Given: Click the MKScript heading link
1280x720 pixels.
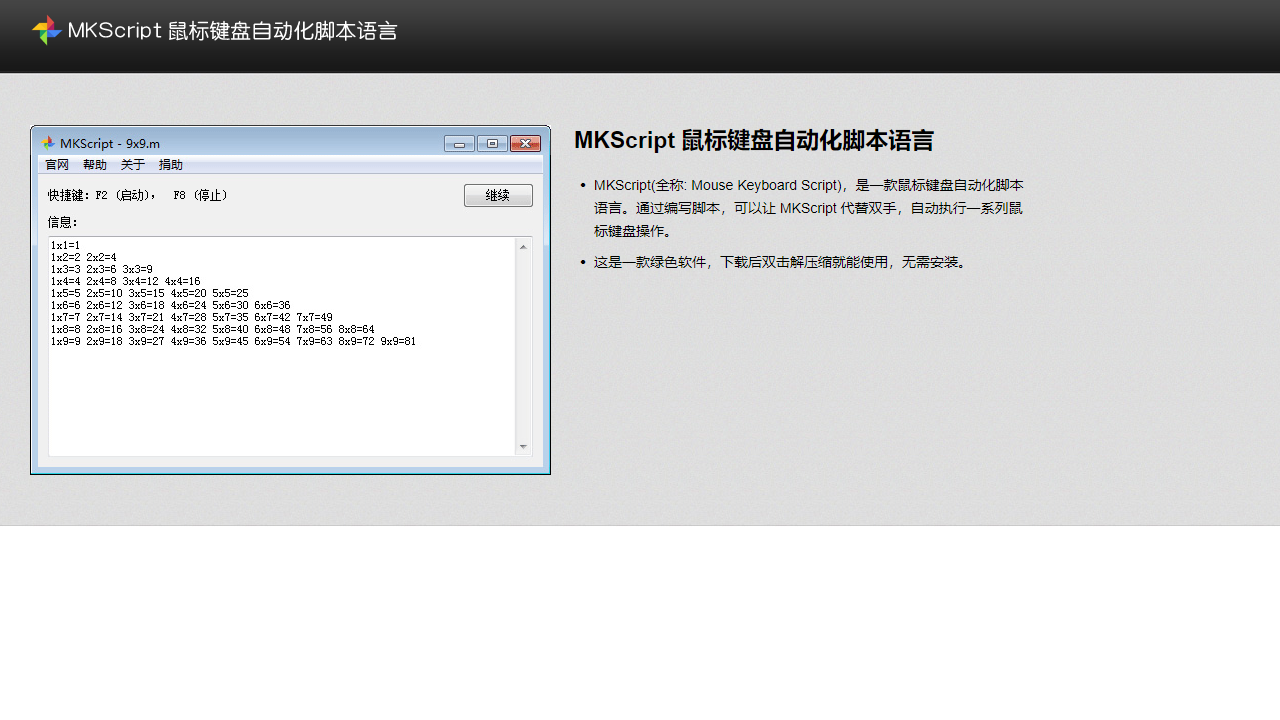Looking at the screenshot, I should click(753, 140).
